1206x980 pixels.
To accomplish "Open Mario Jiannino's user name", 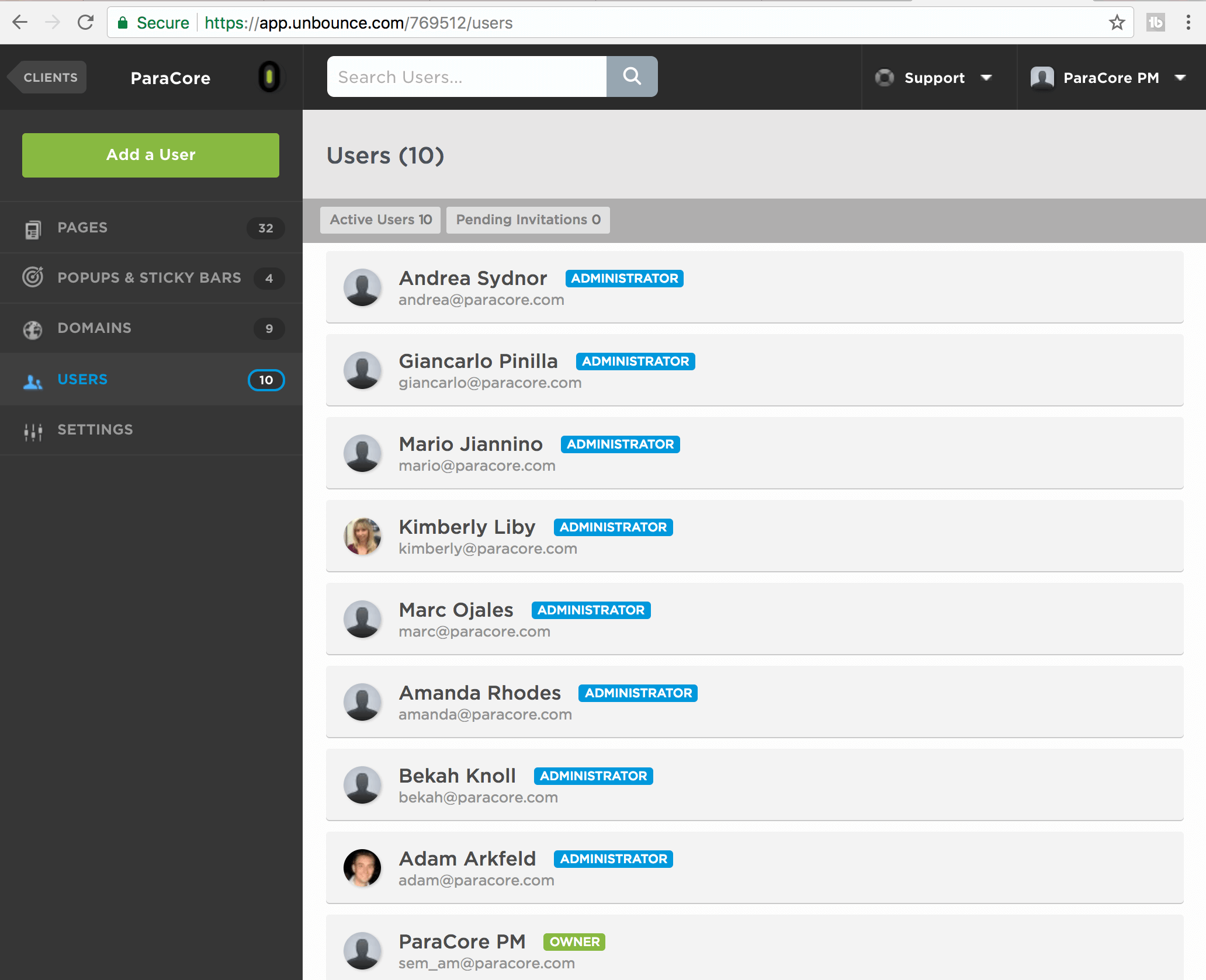I will (x=471, y=444).
